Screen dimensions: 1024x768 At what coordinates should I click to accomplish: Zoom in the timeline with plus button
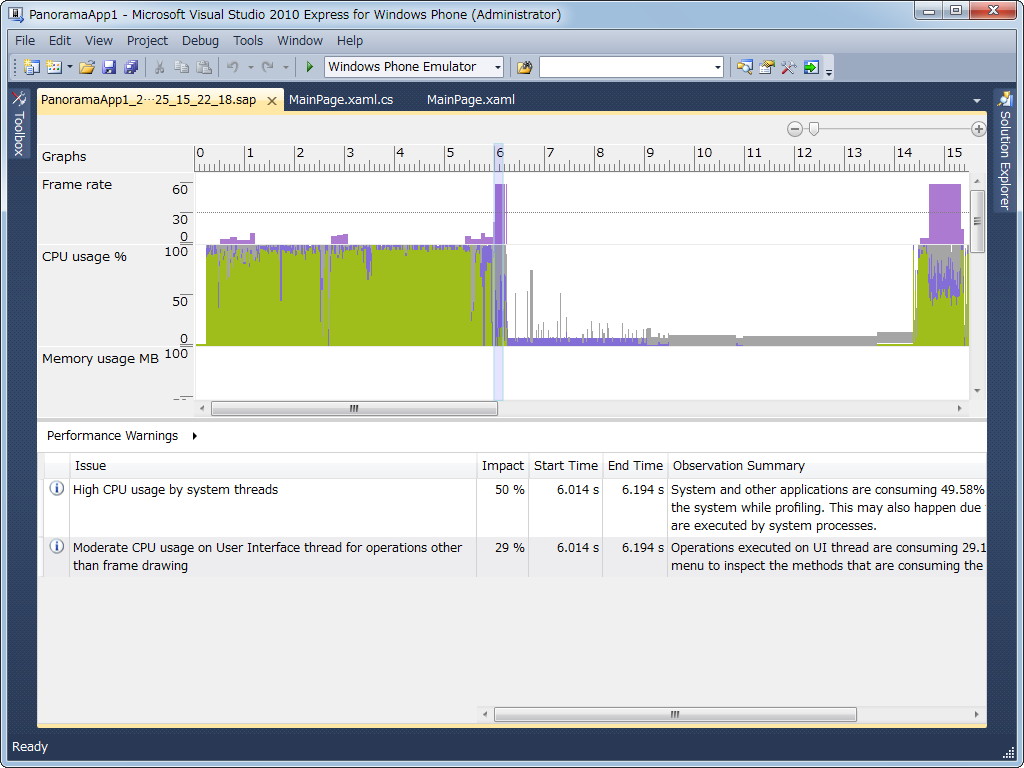(x=978, y=129)
